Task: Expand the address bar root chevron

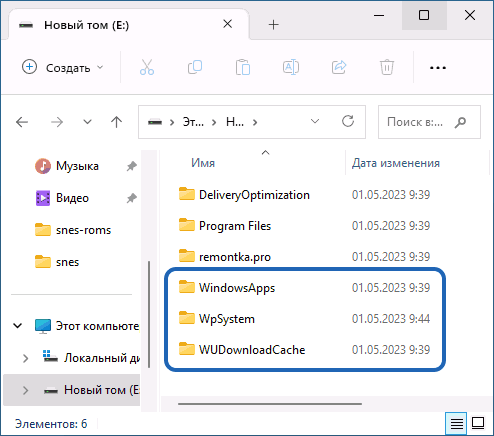Action: click(x=172, y=123)
